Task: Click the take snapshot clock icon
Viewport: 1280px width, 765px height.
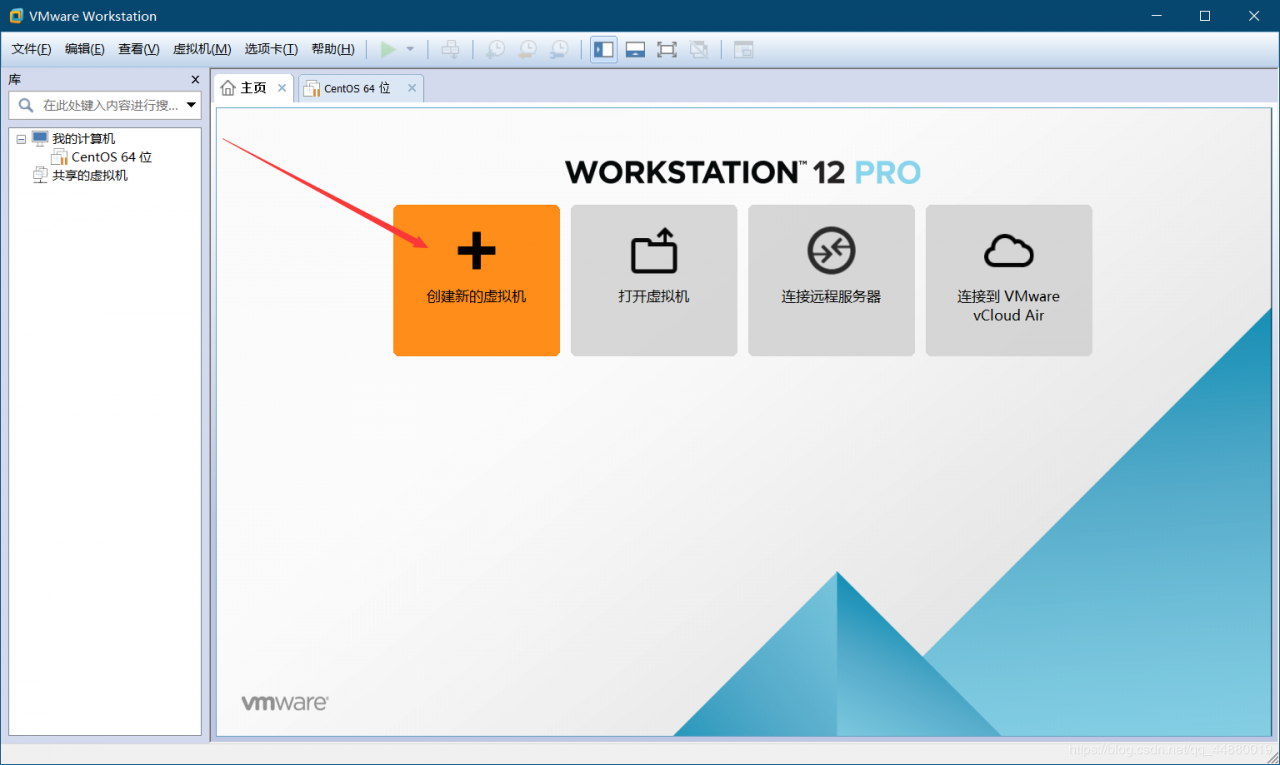Action: coord(495,49)
